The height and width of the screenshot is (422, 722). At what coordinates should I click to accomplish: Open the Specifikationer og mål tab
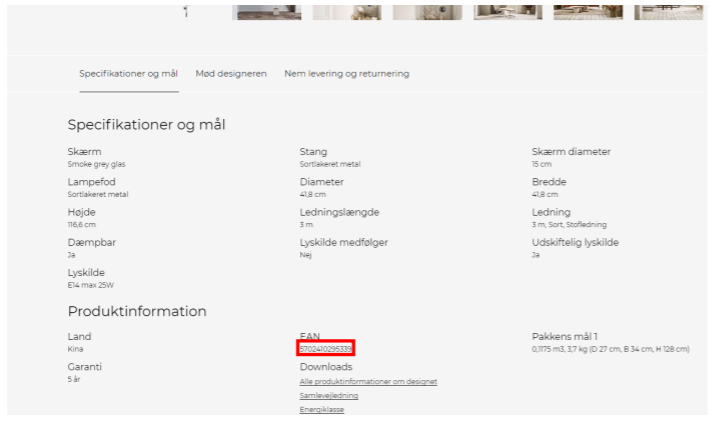point(128,74)
